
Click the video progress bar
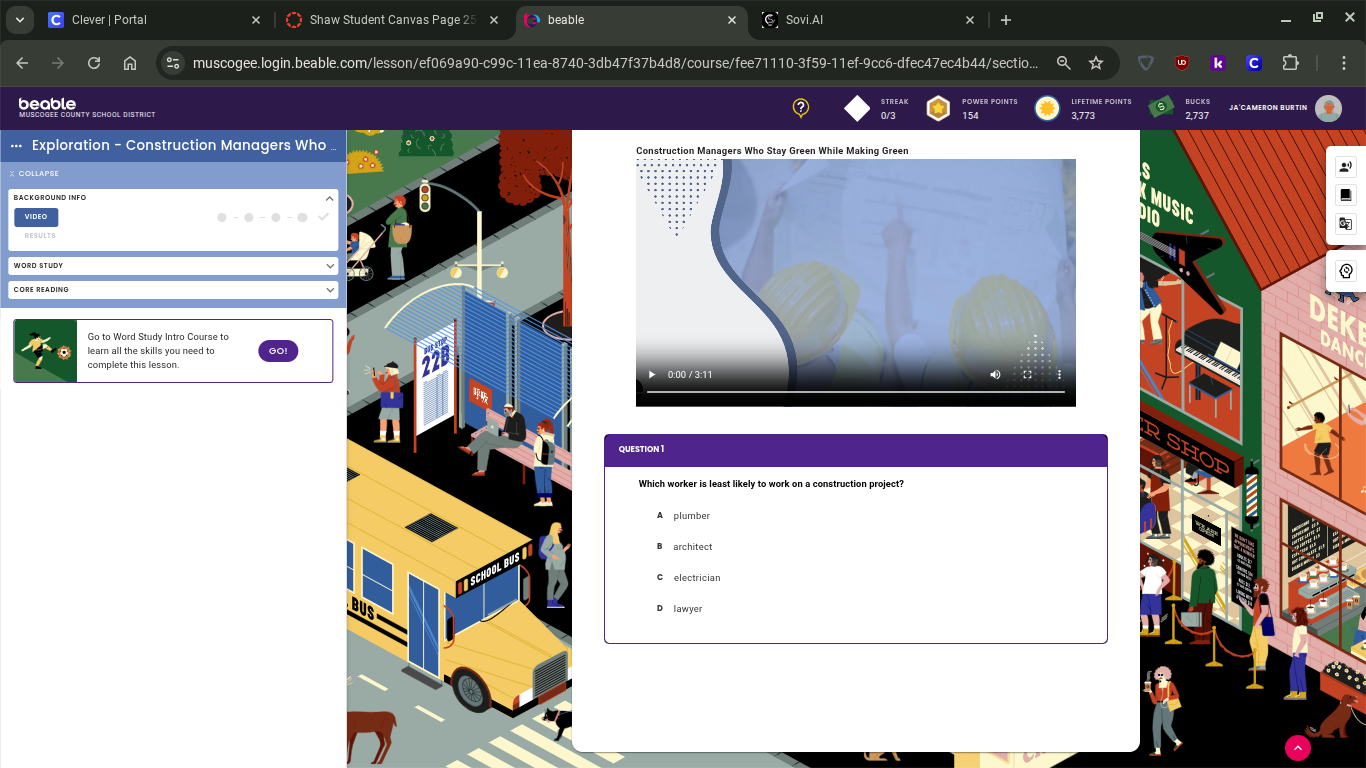[856, 391]
